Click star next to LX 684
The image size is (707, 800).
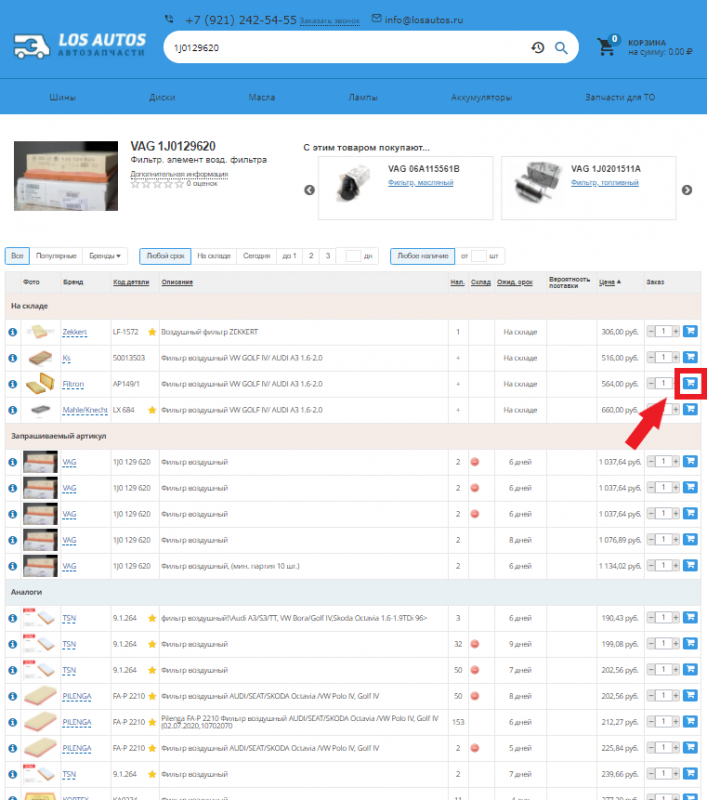pos(152,410)
